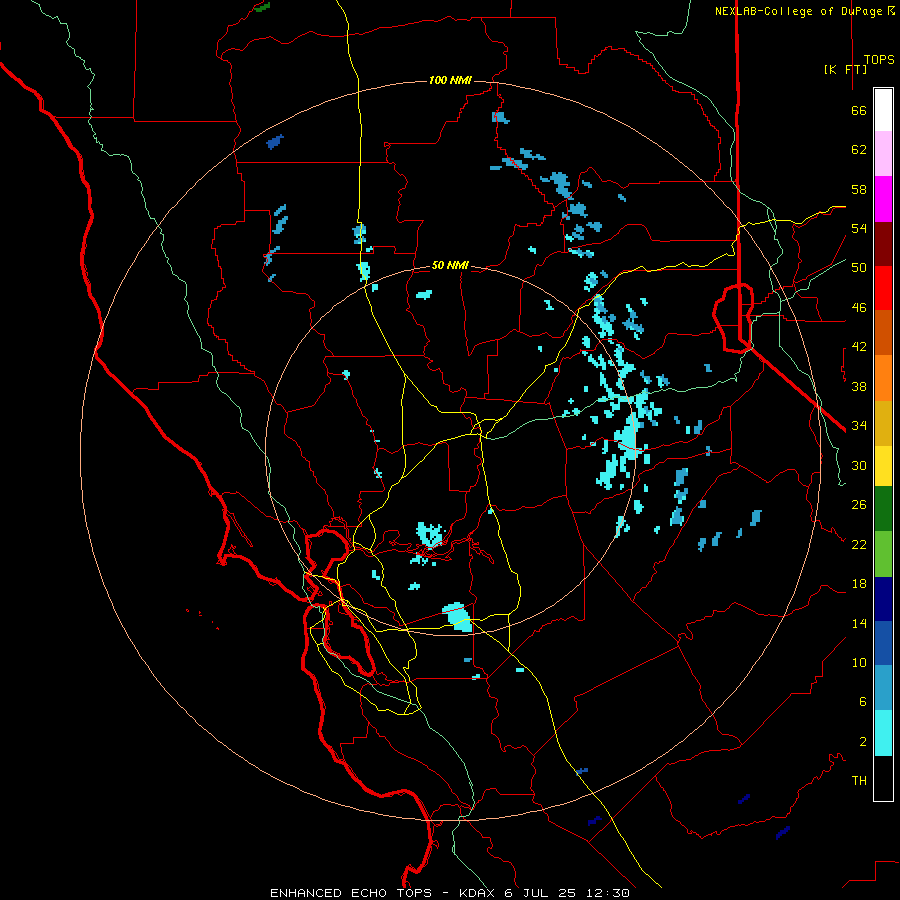Choose the dark orange legend swatch
Viewport: 900px width, 900px height.
pos(883,332)
